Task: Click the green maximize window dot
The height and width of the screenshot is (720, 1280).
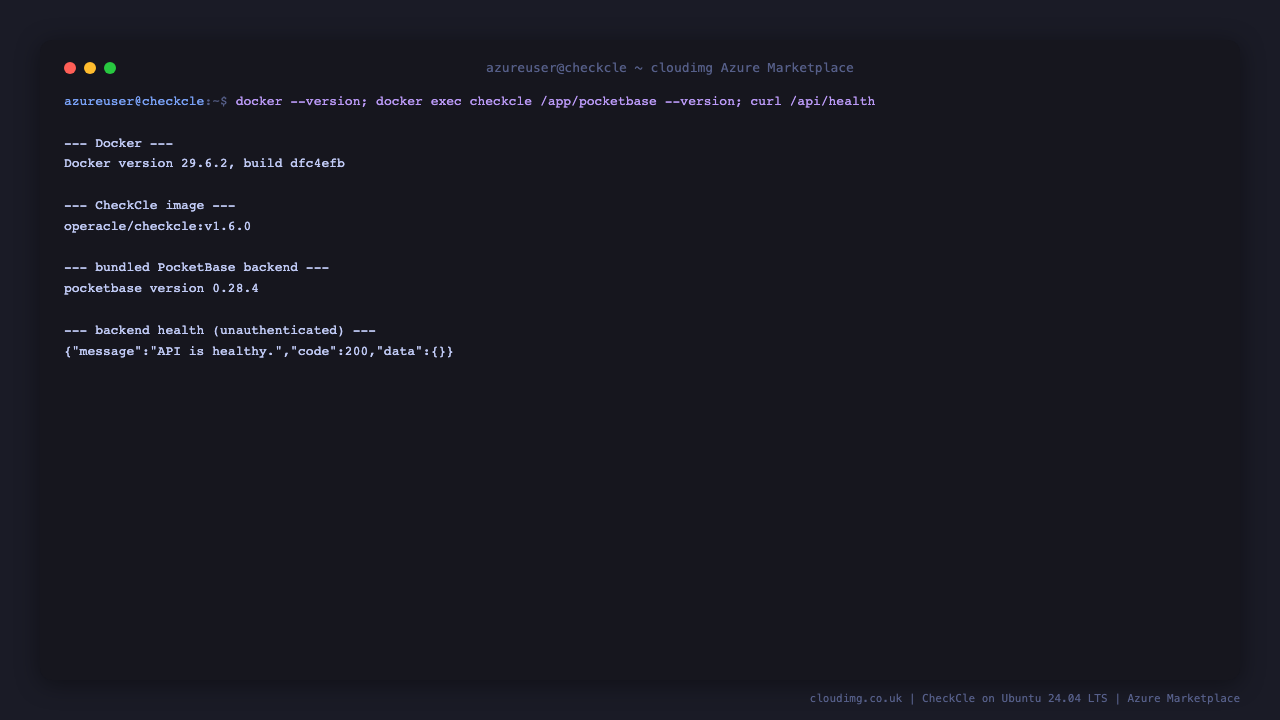Action: [x=110, y=68]
